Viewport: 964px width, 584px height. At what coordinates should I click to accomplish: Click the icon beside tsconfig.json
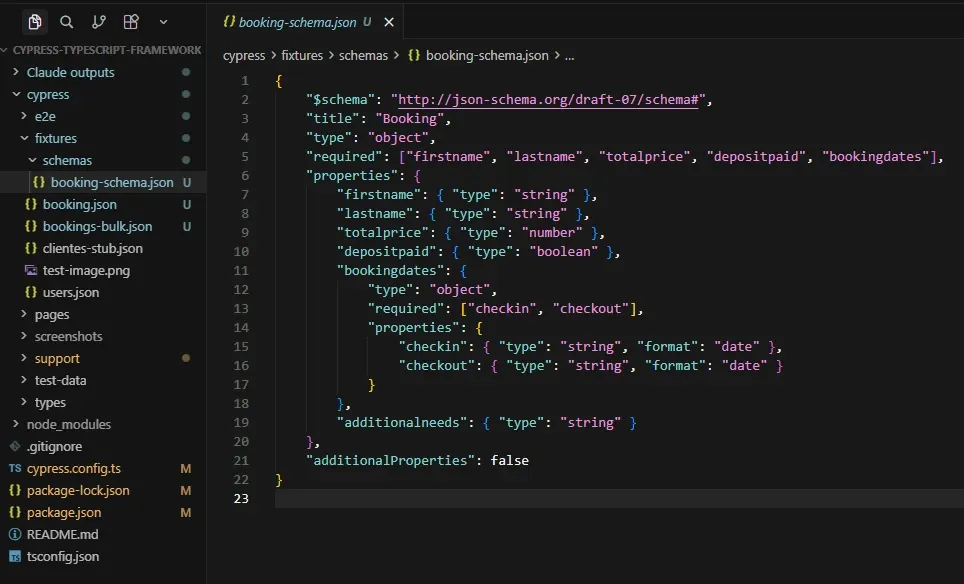pos(15,557)
